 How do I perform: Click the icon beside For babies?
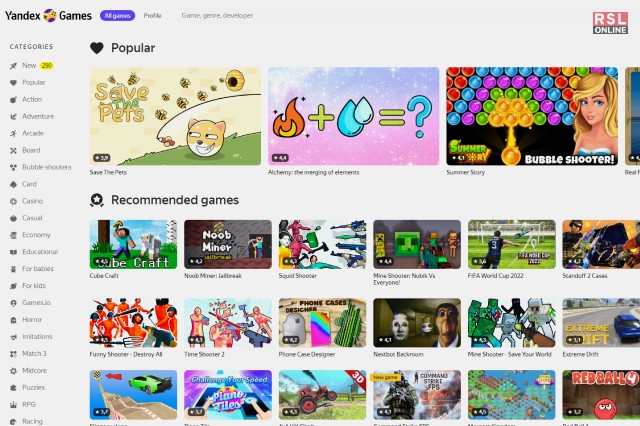point(13,269)
